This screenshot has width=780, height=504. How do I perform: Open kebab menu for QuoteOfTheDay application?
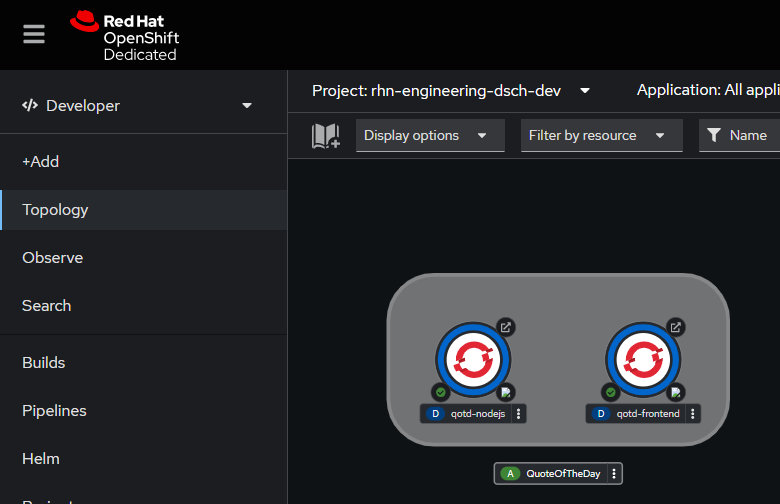(x=614, y=474)
